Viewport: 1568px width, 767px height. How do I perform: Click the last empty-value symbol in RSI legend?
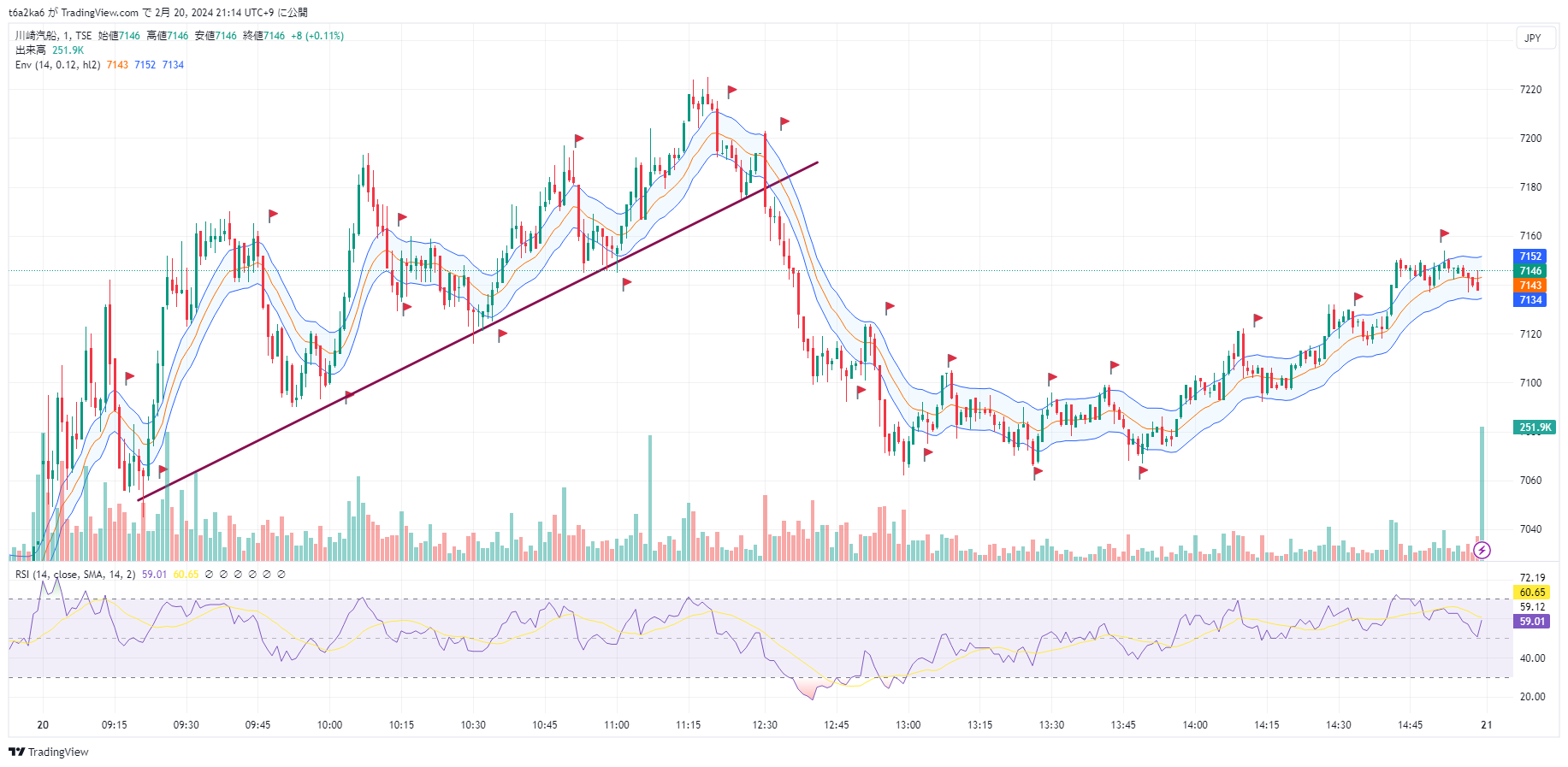point(281,575)
